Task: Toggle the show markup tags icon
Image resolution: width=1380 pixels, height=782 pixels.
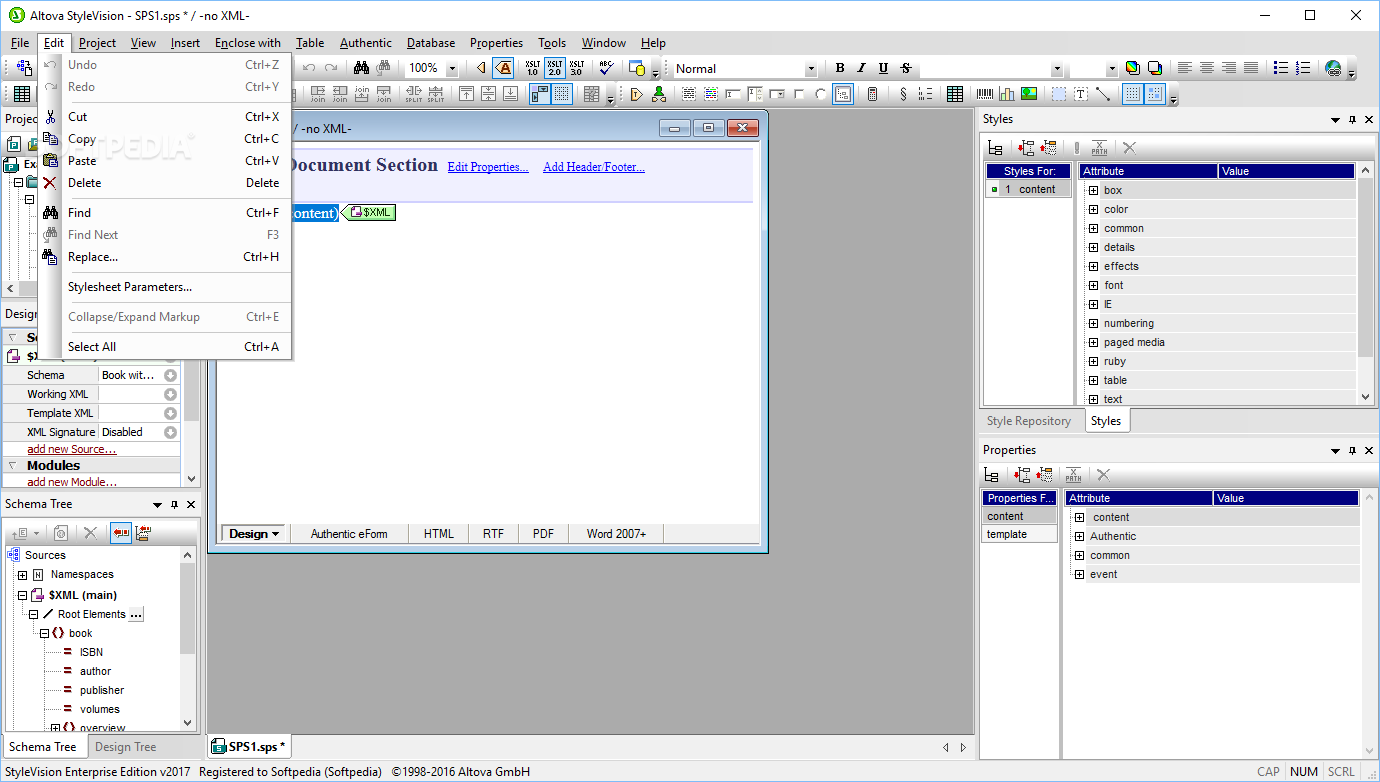Action: tap(504, 68)
